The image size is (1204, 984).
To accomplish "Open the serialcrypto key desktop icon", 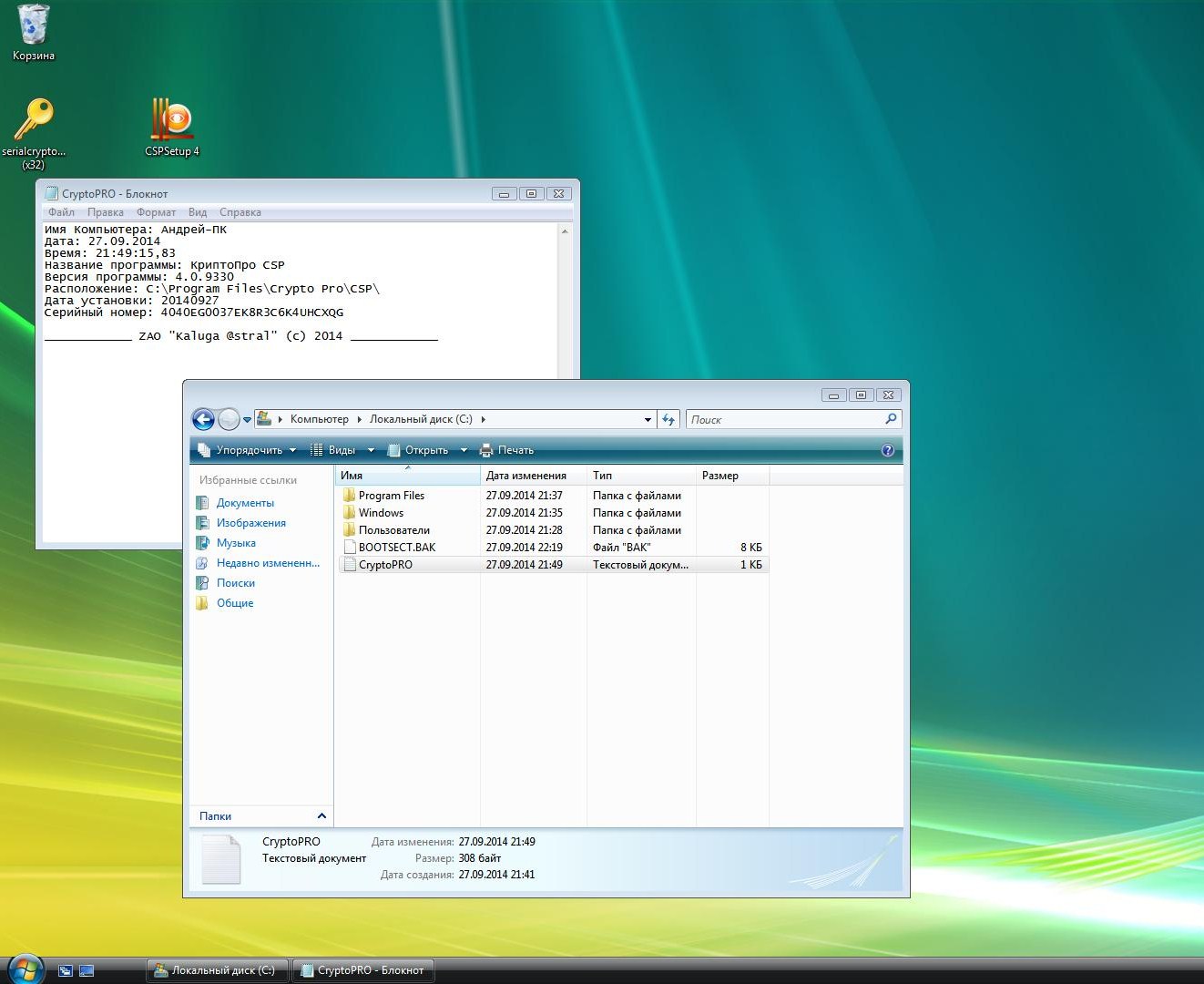I will coord(34,122).
